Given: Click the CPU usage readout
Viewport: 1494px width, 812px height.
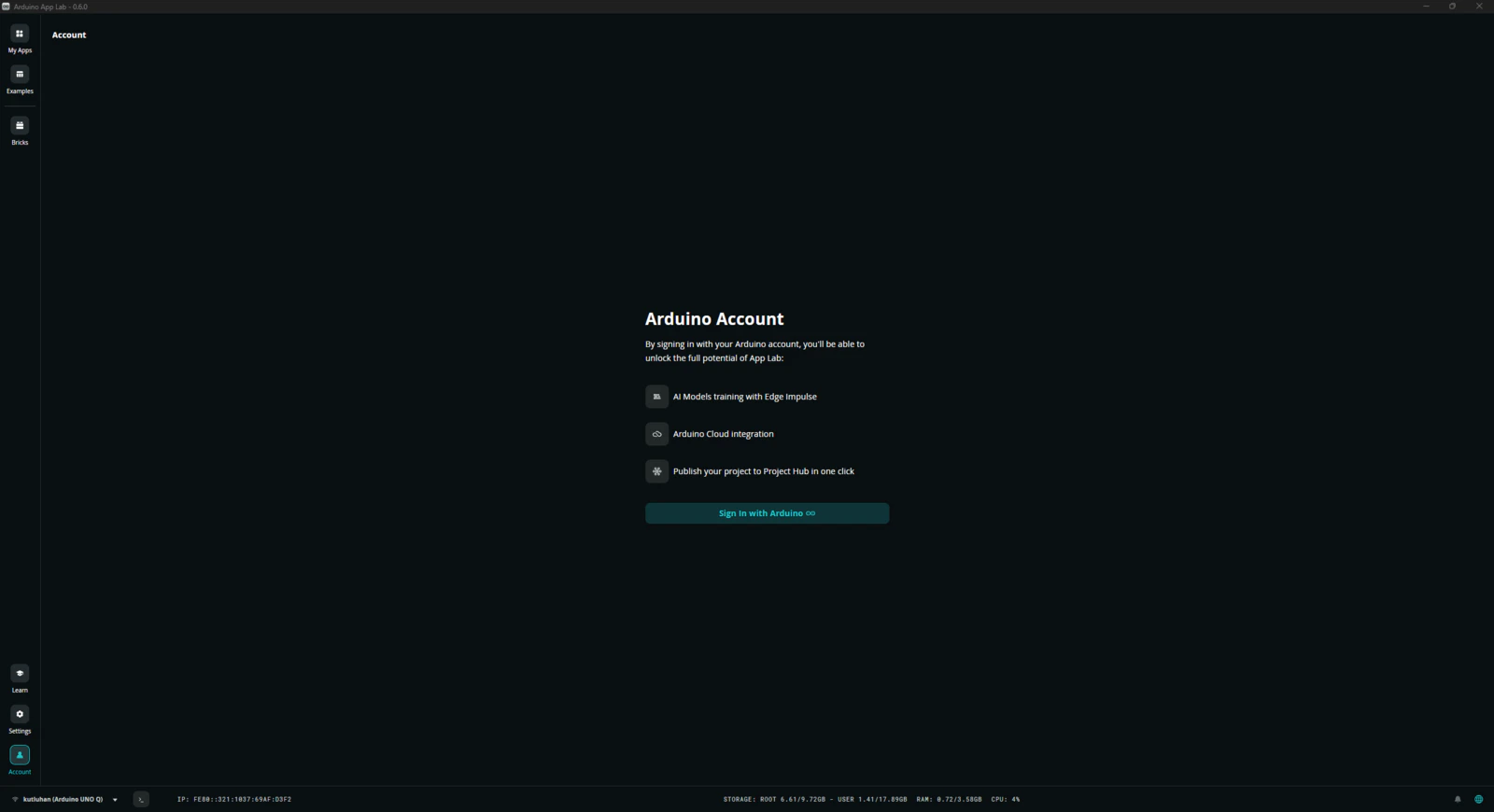Looking at the screenshot, I should pos(1006,799).
